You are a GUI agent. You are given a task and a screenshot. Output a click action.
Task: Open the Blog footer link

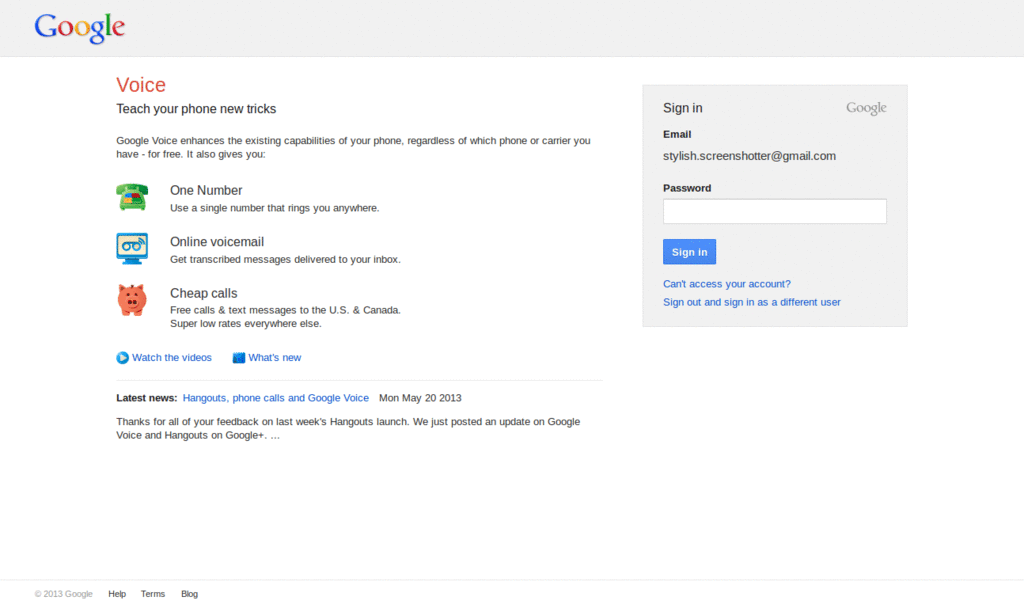click(x=189, y=594)
